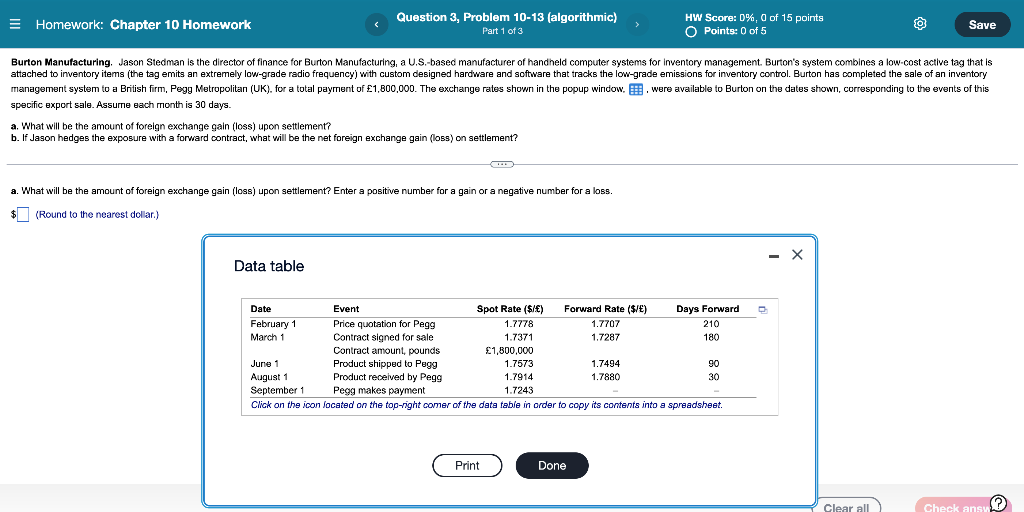Select the June 1 date cell
The image size is (1024, 512).
265,364
